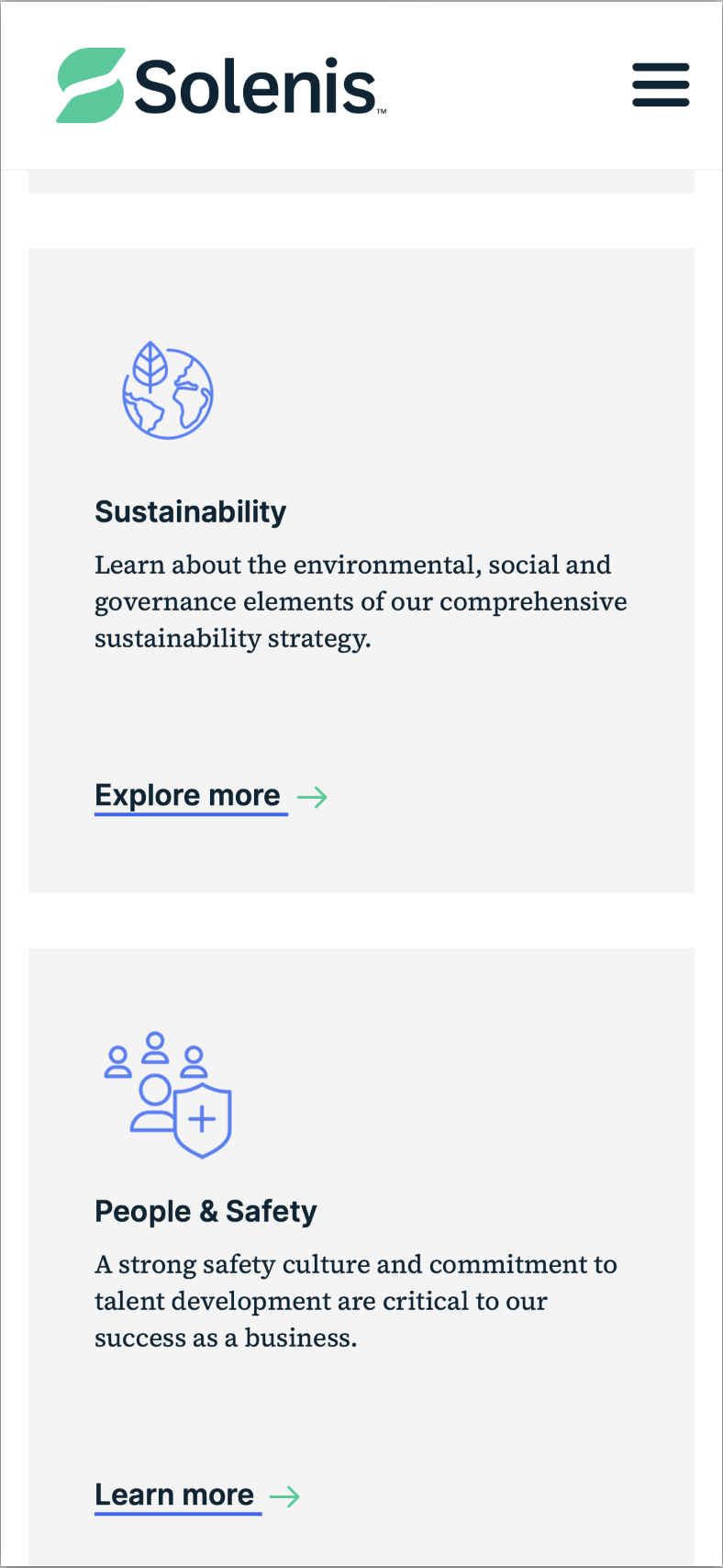Click the partial gray card below header

point(361,182)
